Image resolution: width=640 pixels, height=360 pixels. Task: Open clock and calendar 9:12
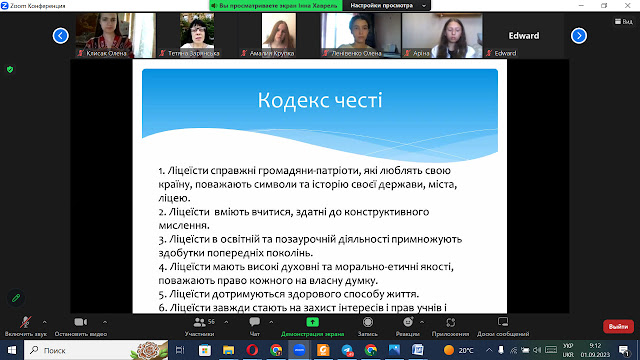[x=595, y=350]
